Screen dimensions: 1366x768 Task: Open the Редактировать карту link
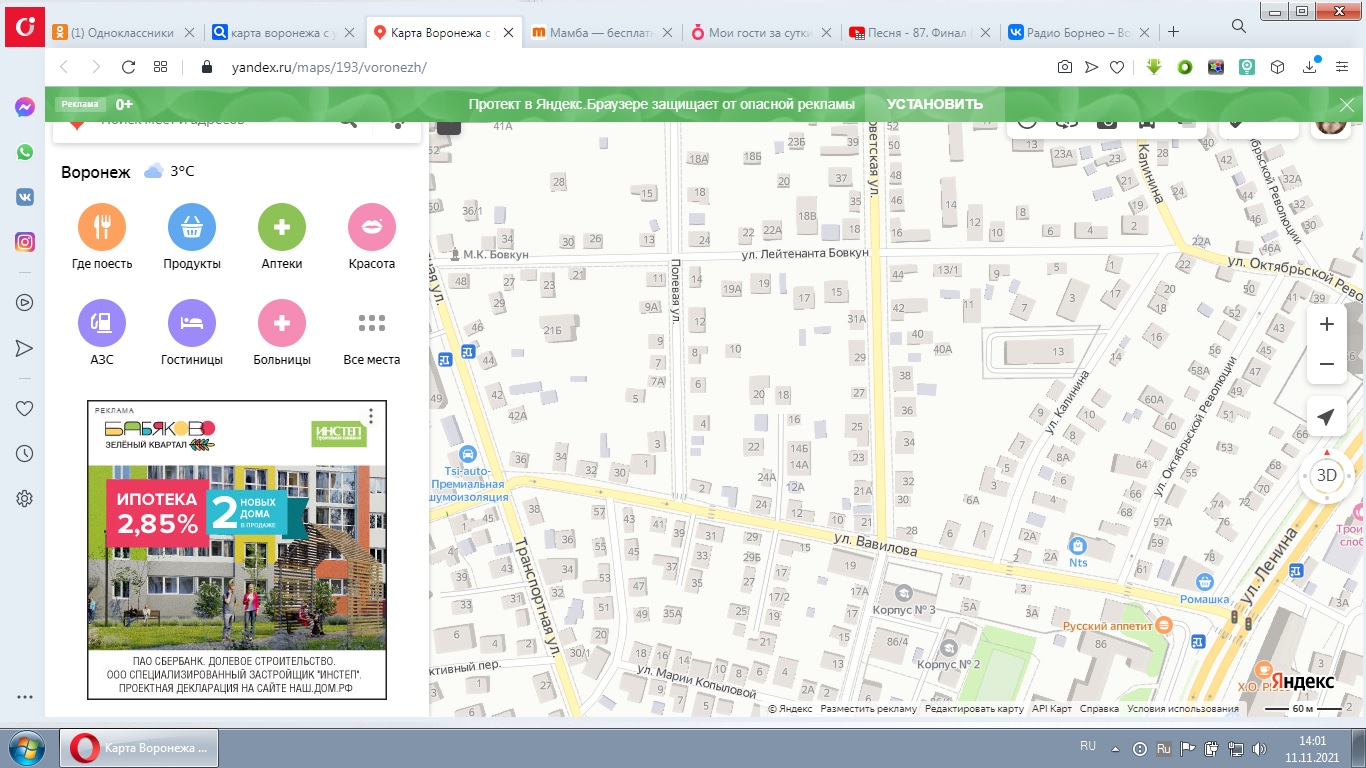pos(974,709)
